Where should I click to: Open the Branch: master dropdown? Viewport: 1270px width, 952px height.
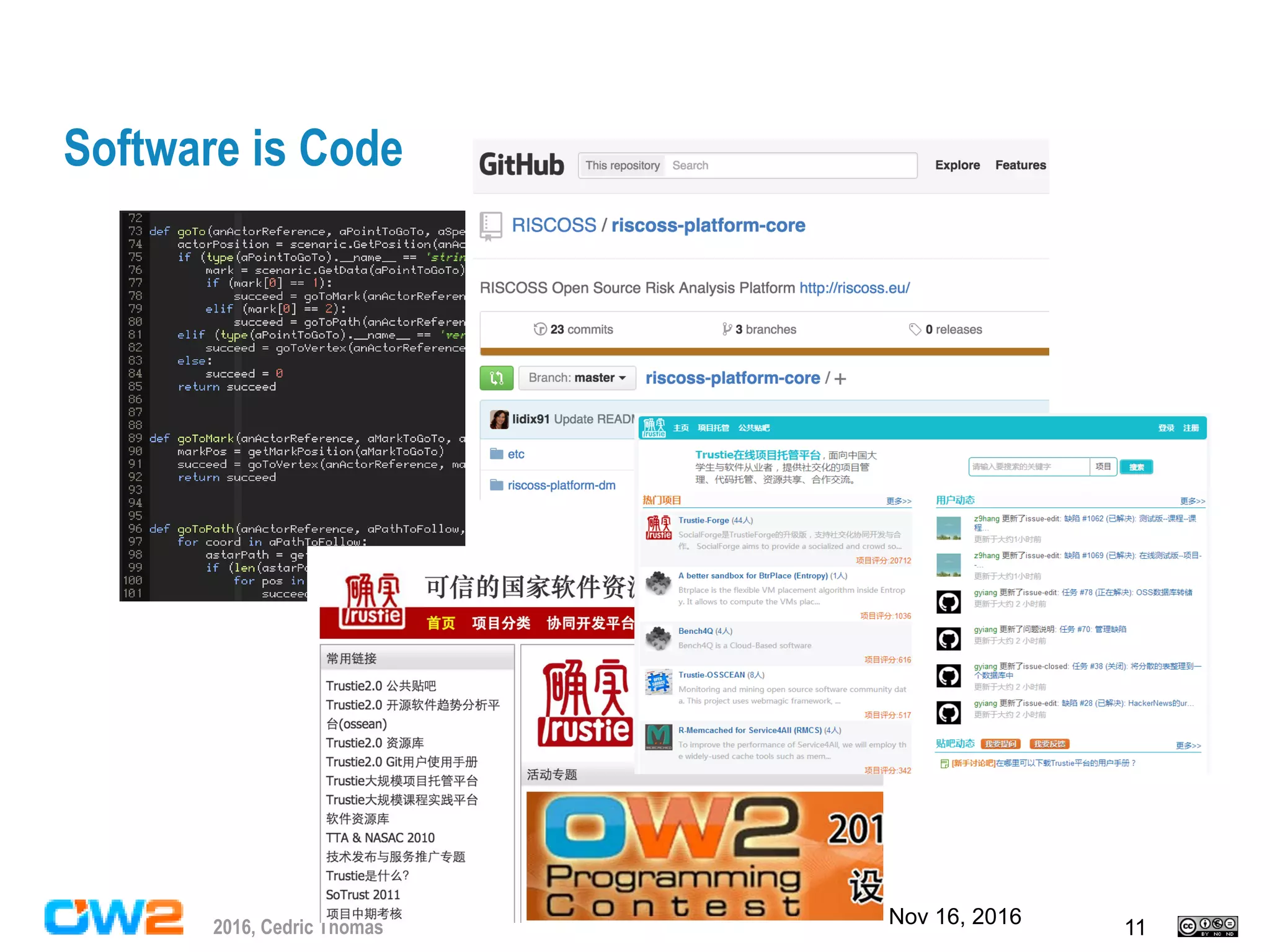click(577, 378)
